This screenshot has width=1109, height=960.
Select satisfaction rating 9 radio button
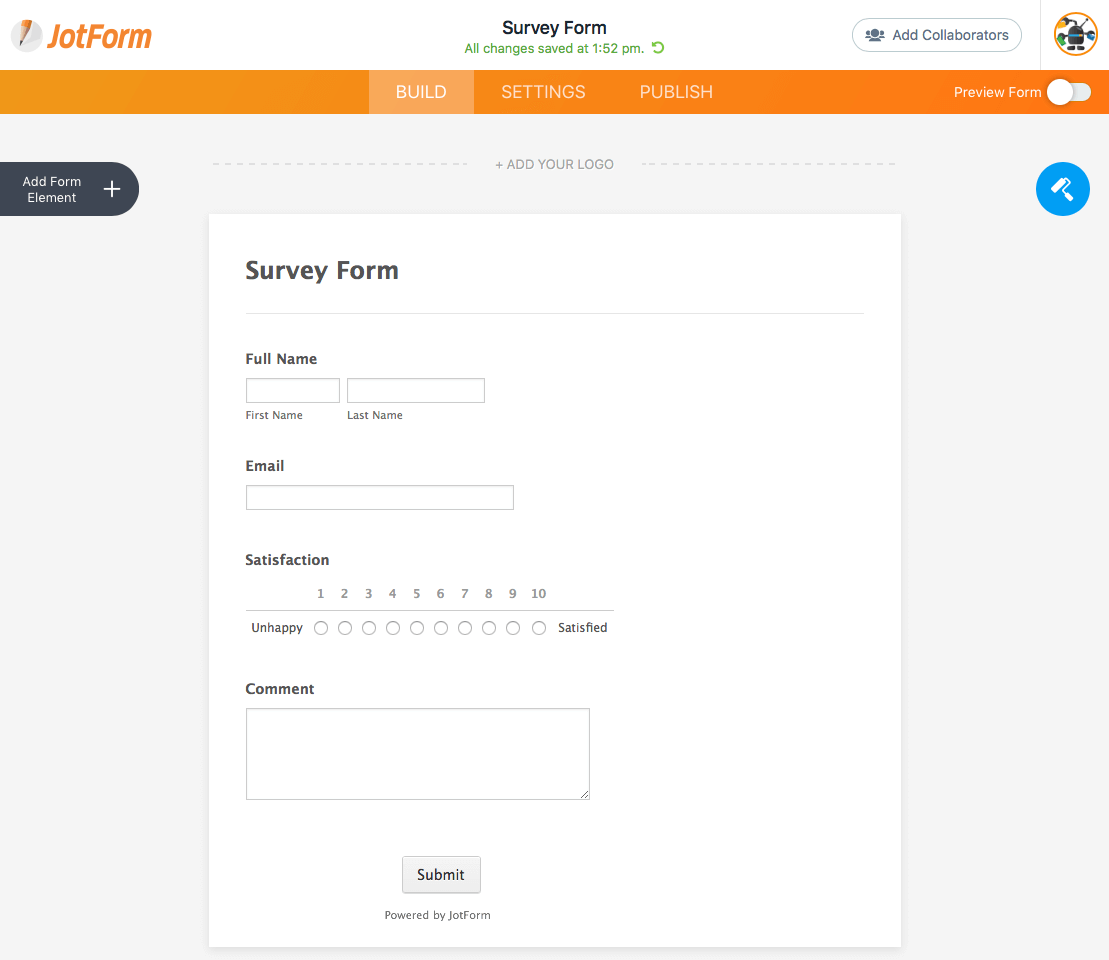[x=513, y=628]
